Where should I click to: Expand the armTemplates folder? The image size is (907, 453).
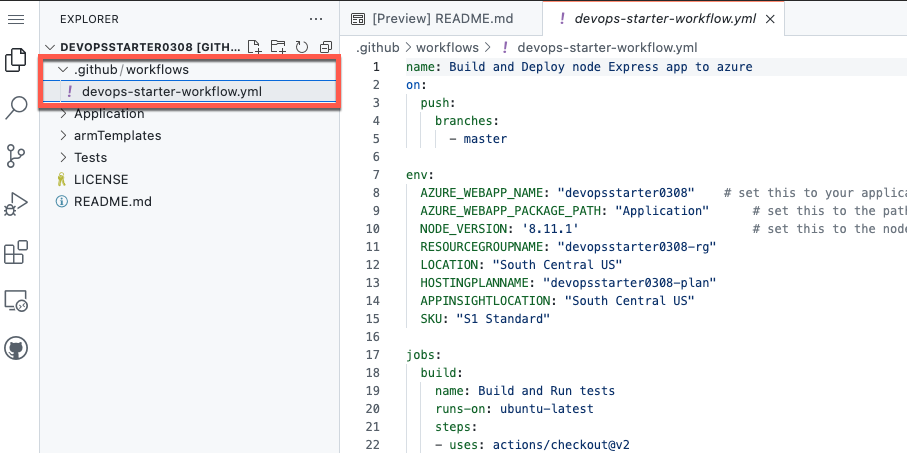point(117,136)
